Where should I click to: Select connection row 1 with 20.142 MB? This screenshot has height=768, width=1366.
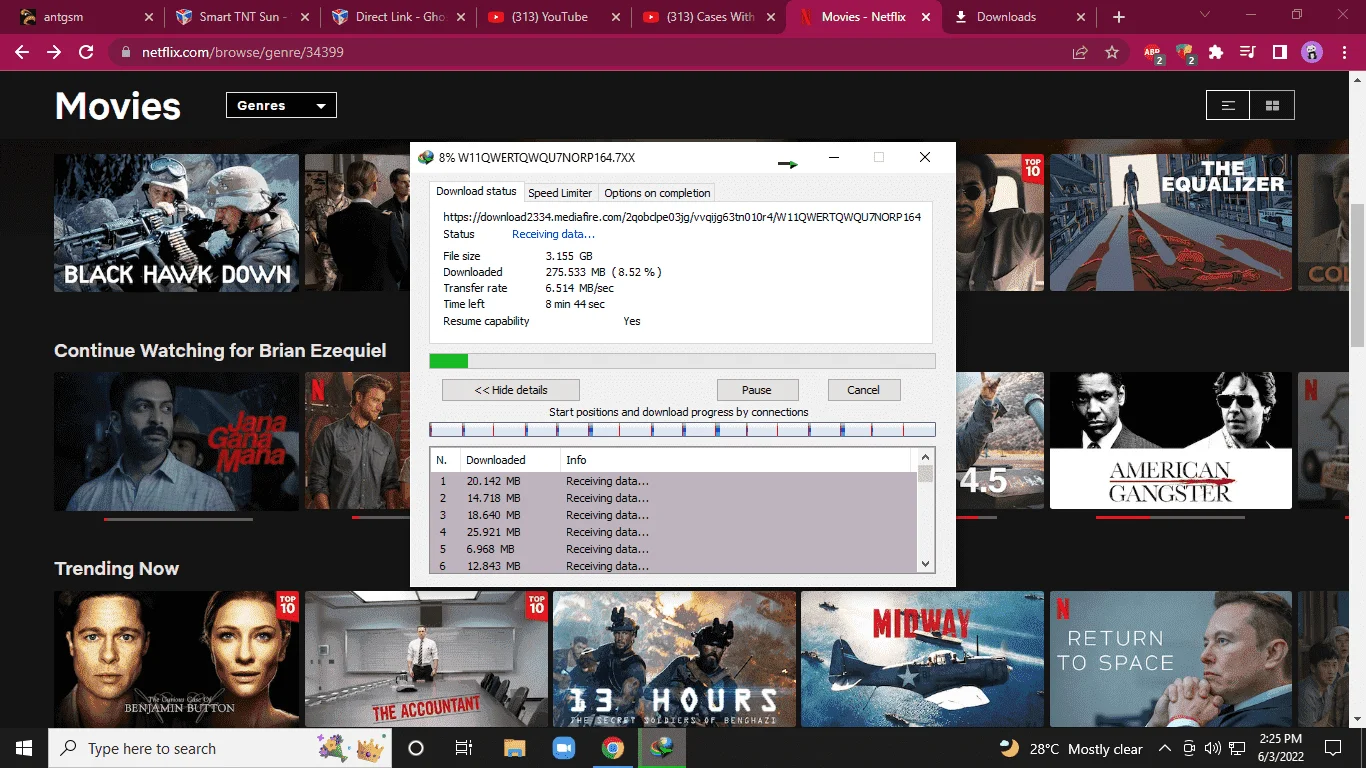pyautogui.click(x=673, y=481)
